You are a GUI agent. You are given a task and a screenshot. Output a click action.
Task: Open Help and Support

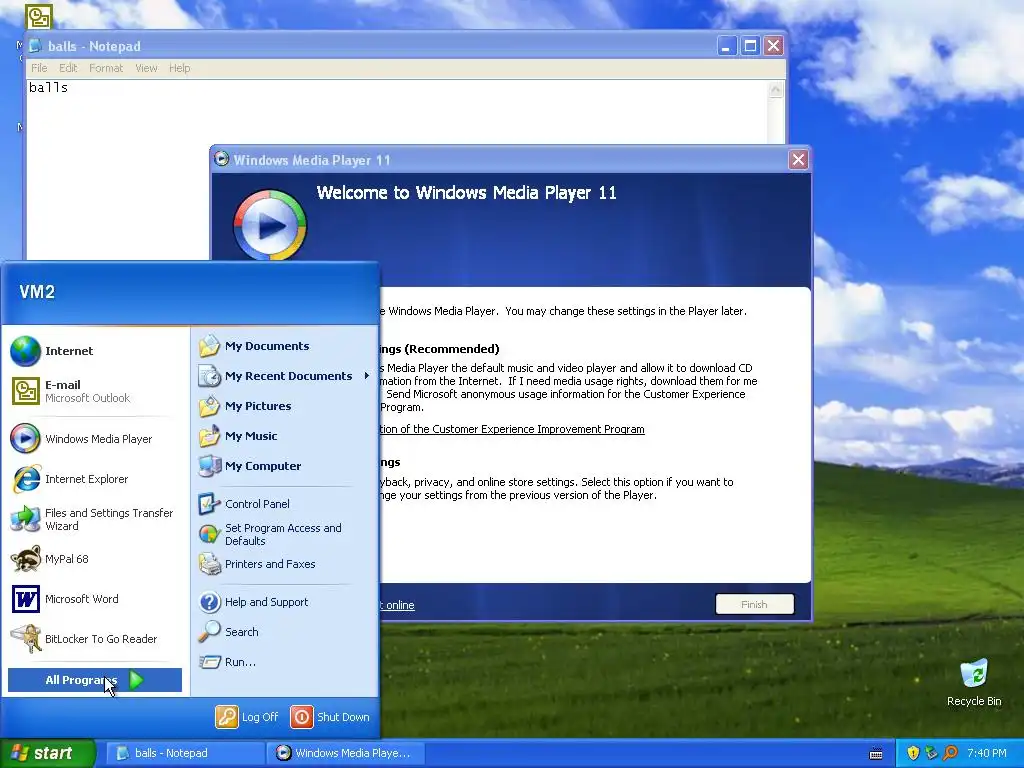pos(285,602)
